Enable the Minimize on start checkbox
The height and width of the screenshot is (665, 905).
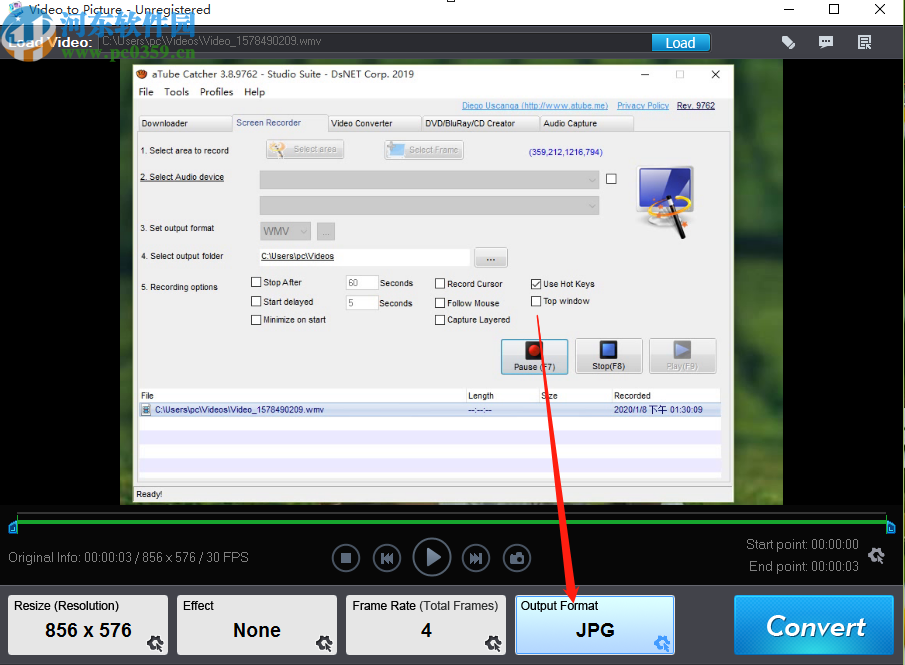256,320
